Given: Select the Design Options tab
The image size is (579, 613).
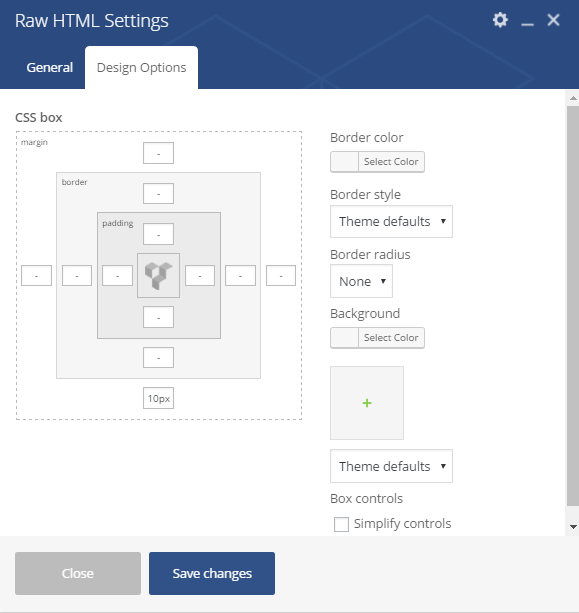Looking at the screenshot, I should [x=142, y=68].
